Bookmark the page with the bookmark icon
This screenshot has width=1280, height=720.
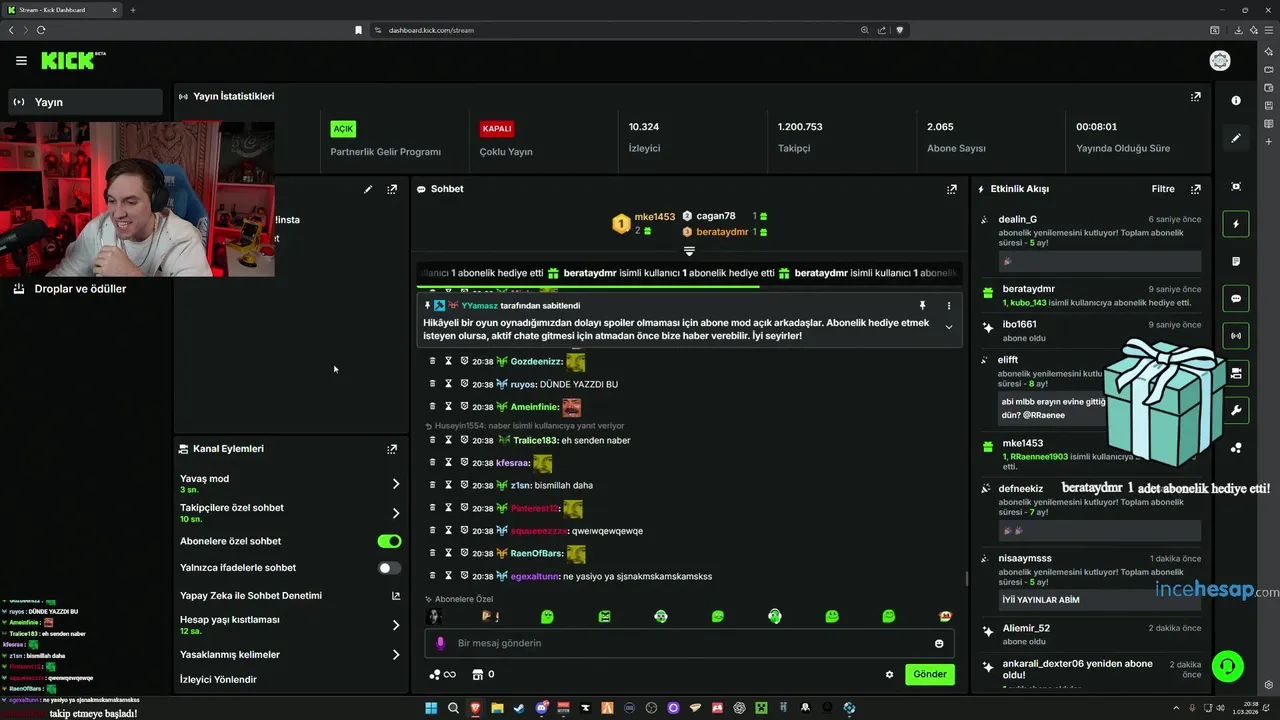pos(358,30)
